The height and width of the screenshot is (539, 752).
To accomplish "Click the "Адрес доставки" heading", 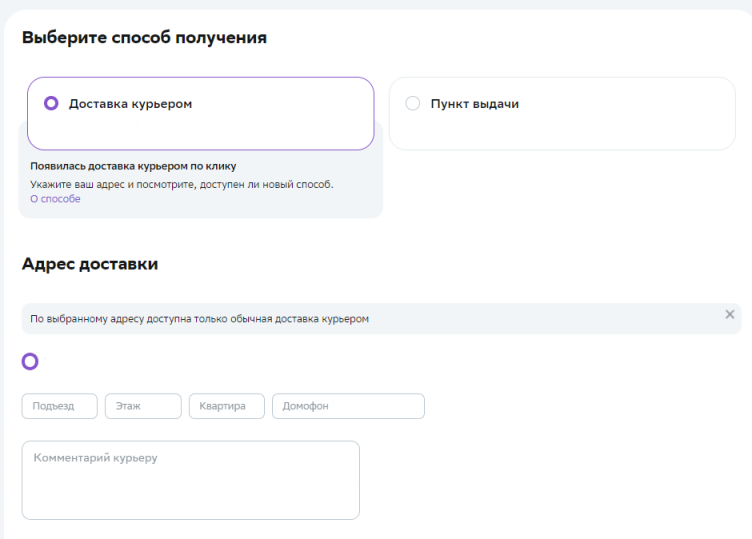I will pos(90,264).
